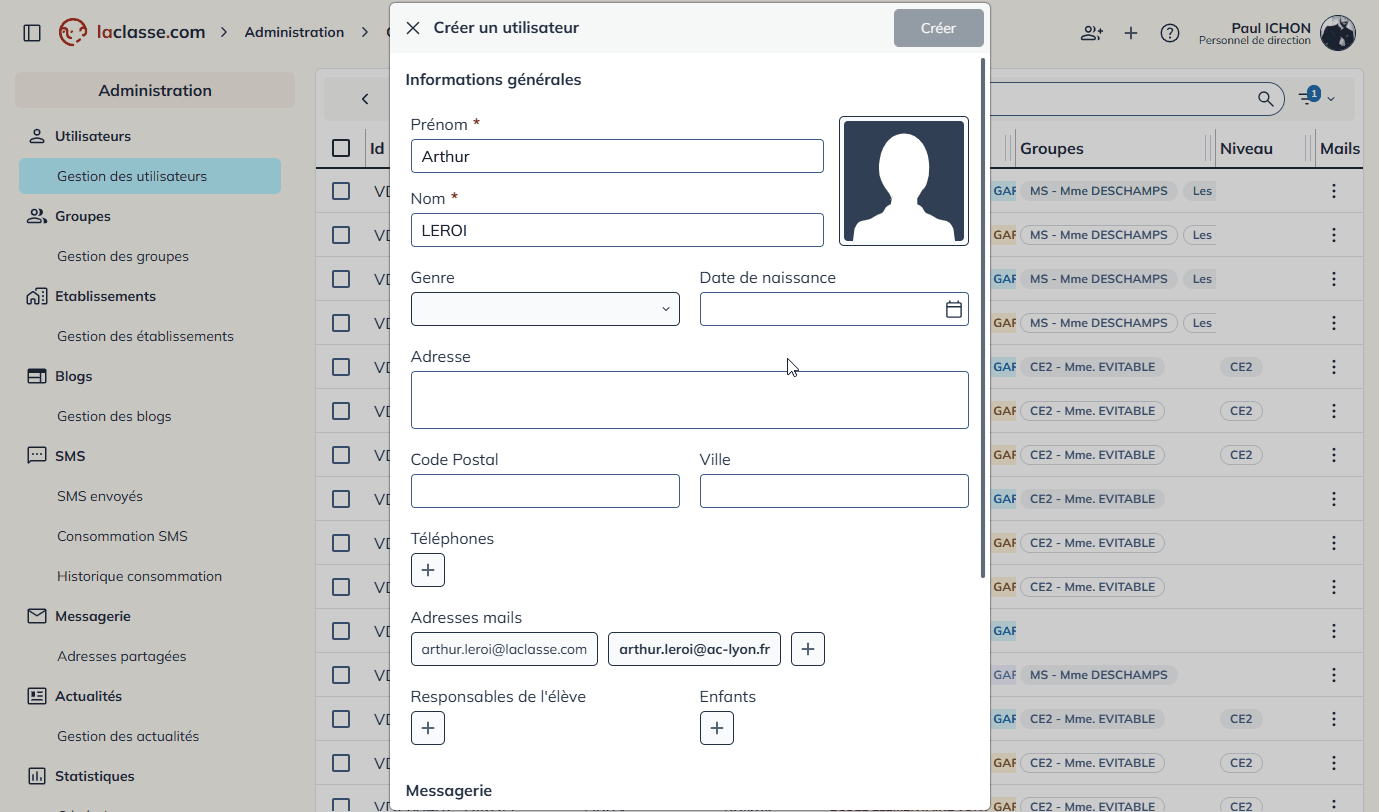Open the date de naissance calendar picker

pyautogui.click(x=953, y=310)
